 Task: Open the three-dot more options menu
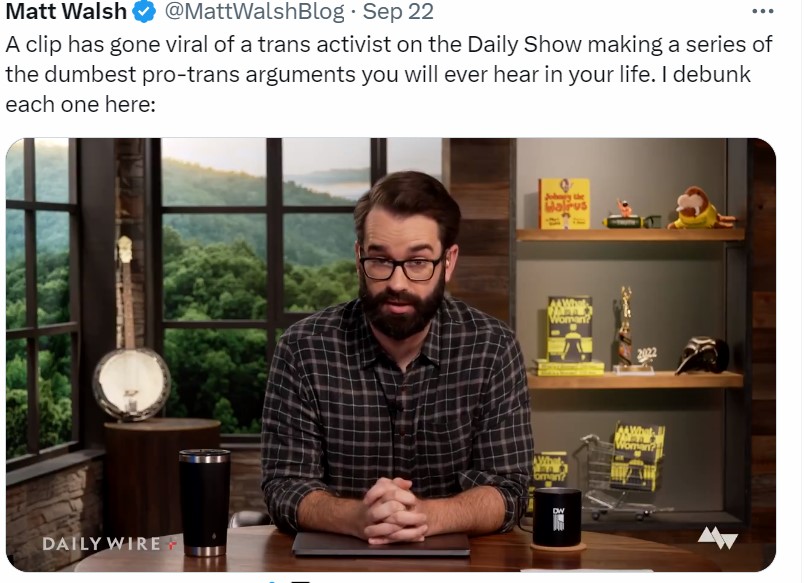pos(763,11)
